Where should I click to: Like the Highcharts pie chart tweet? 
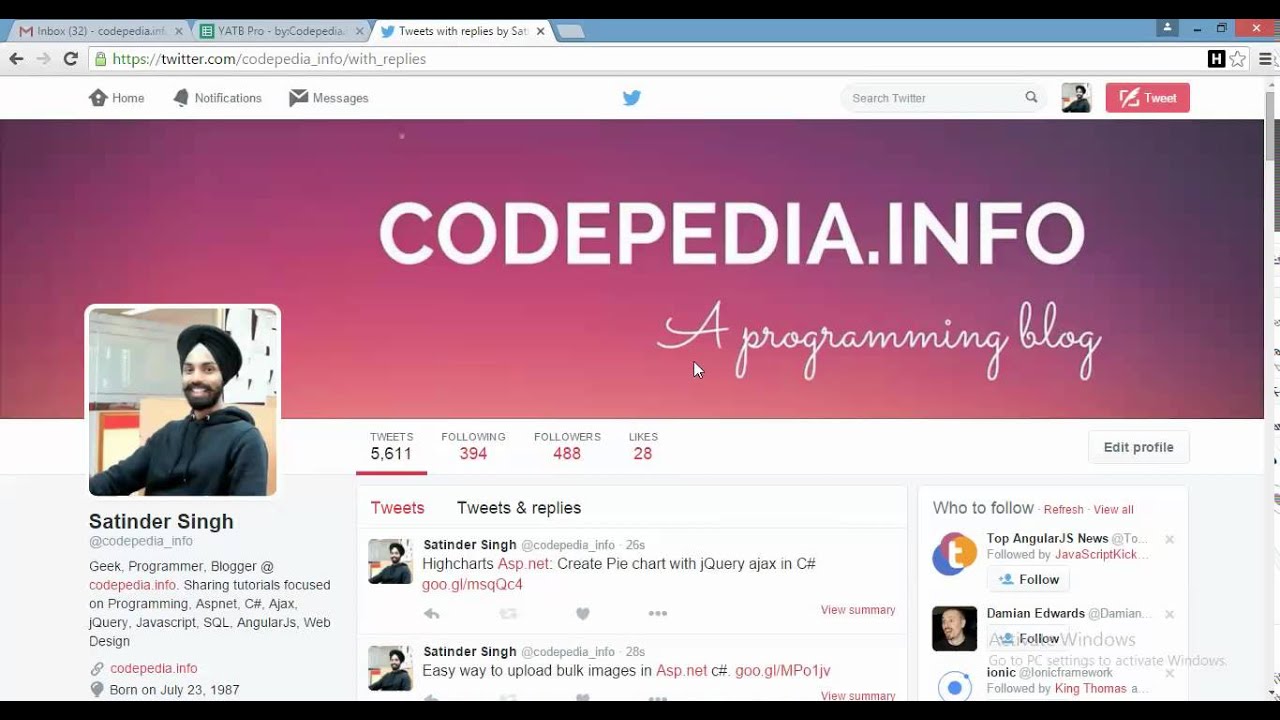pos(583,613)
